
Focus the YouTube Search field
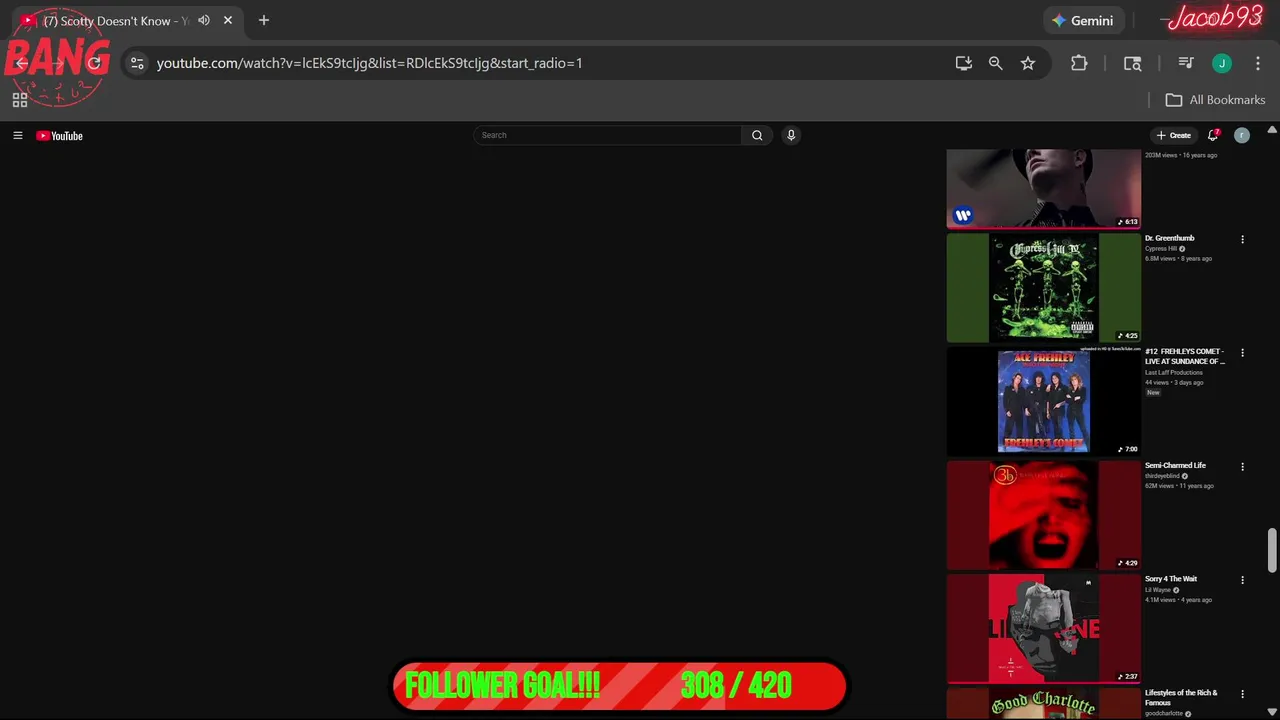click(x=607, y=135)
